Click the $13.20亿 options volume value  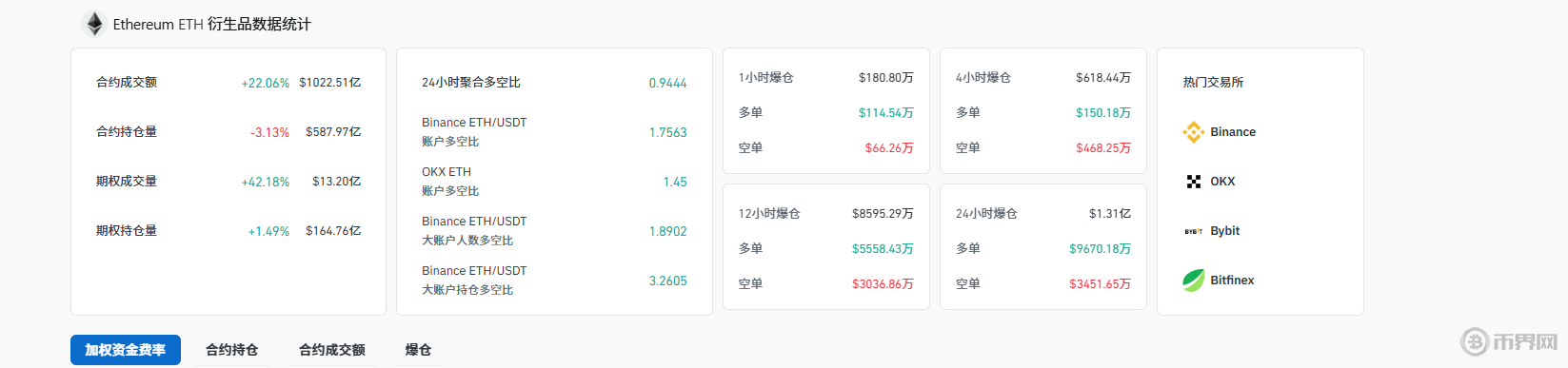[x=337, y=182]
